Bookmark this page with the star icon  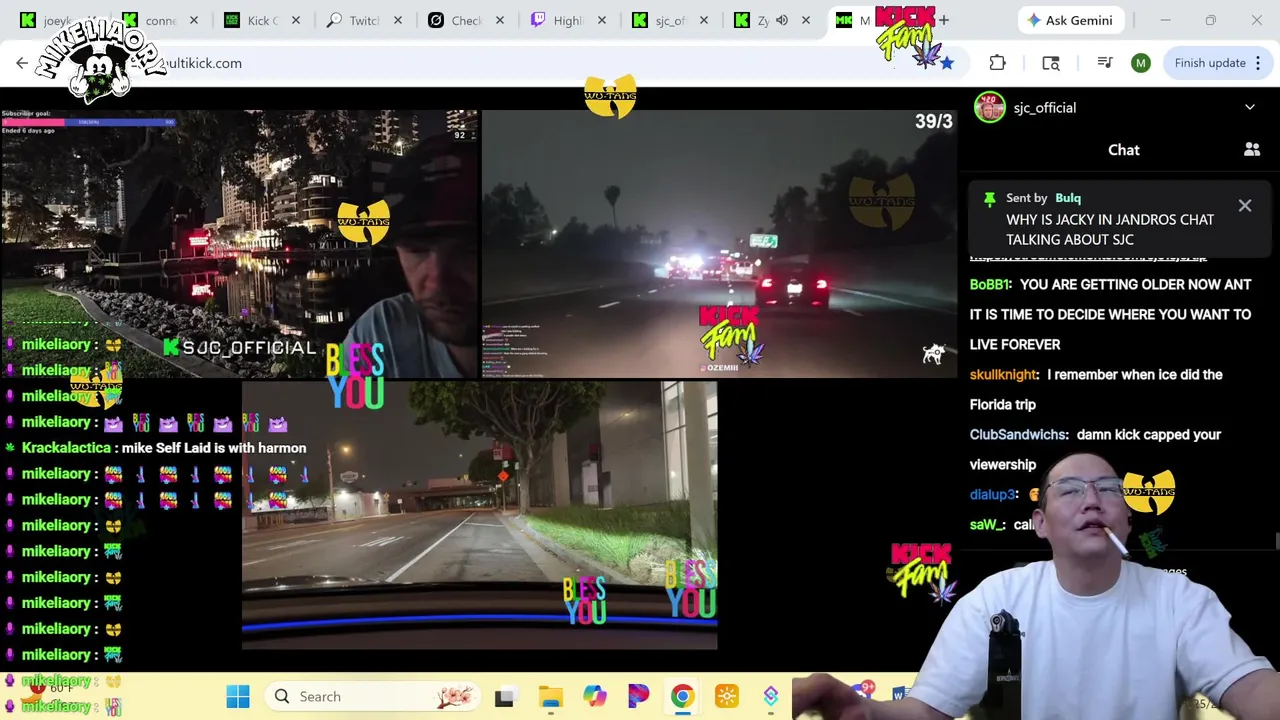[947, 63]
